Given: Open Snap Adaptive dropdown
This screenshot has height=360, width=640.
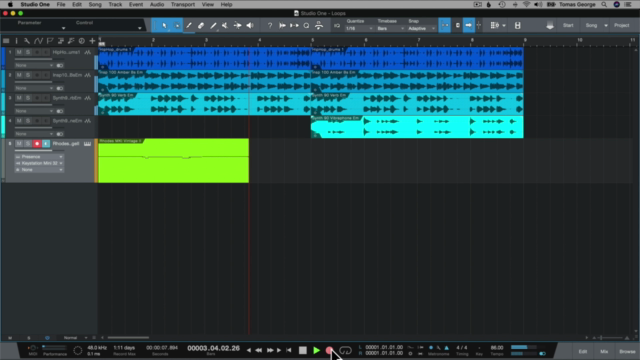Looking at the screenshot, I should [x=421, y=29].
